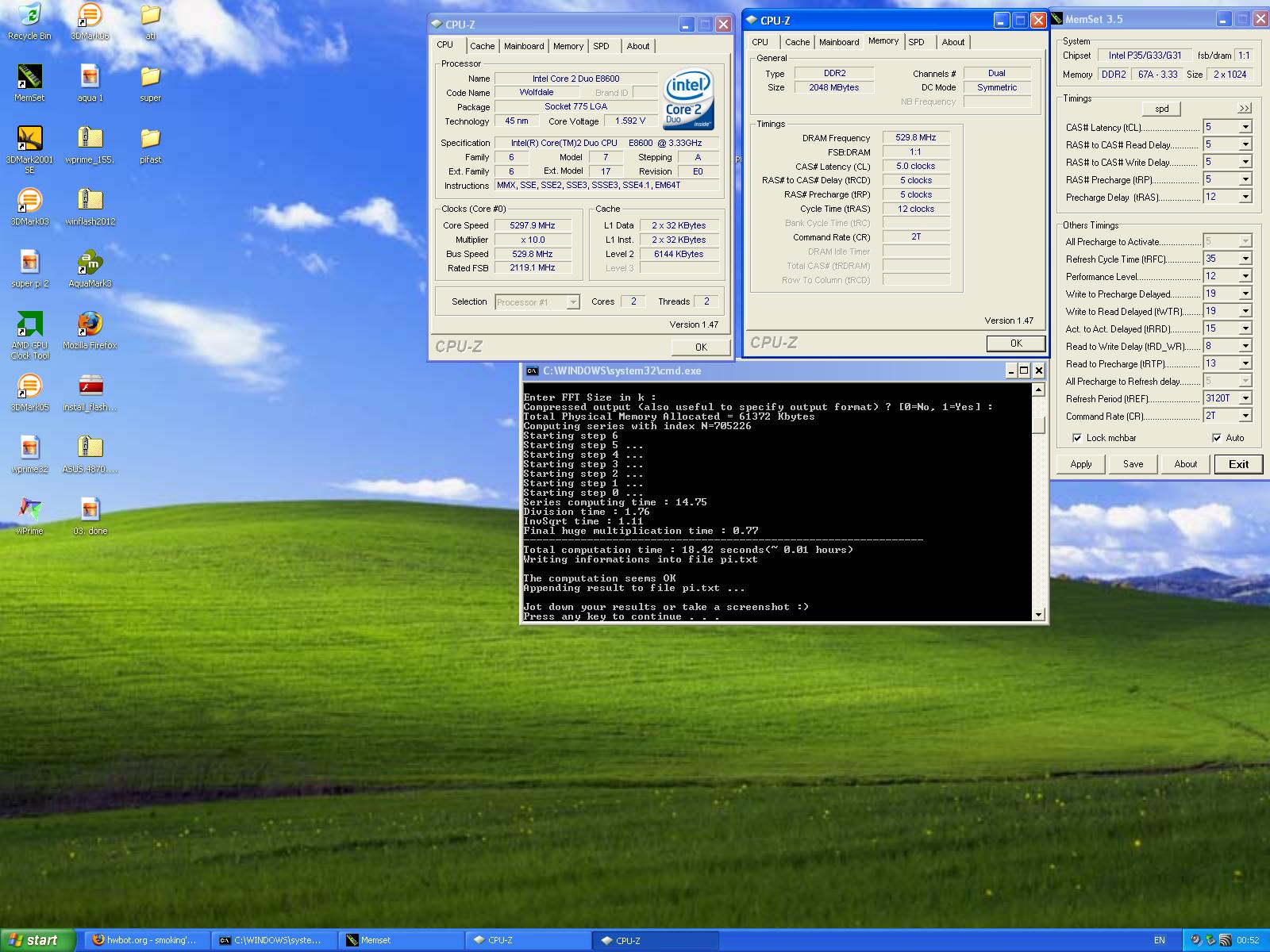Click Exit in MemSet

tap(1238, 464)
